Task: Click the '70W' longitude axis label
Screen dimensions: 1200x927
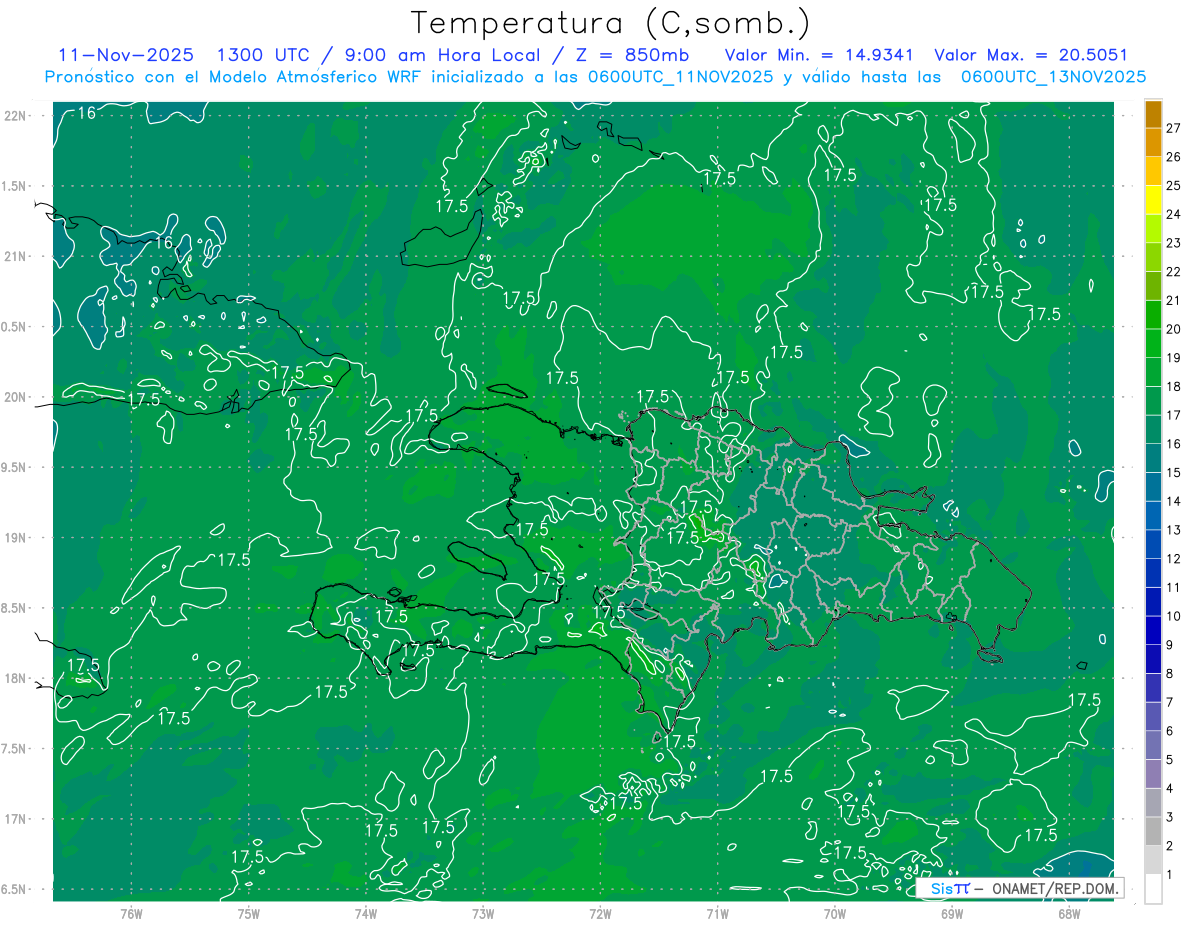Action: click(x=835, y=913)
